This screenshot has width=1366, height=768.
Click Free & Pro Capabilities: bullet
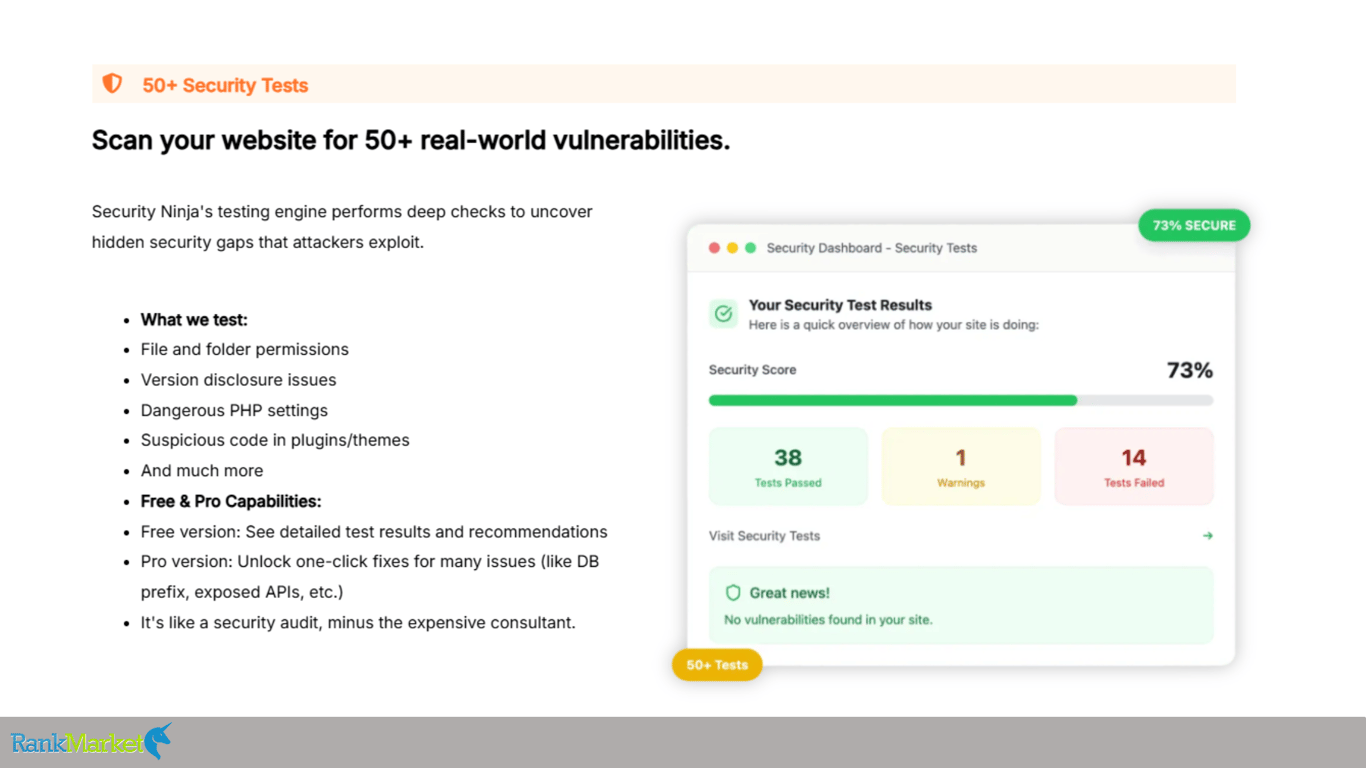tap(231, 501)
